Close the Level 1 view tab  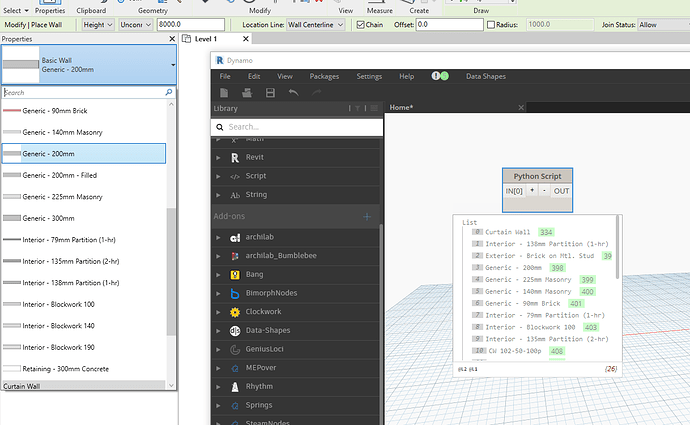tap(246, 39)
